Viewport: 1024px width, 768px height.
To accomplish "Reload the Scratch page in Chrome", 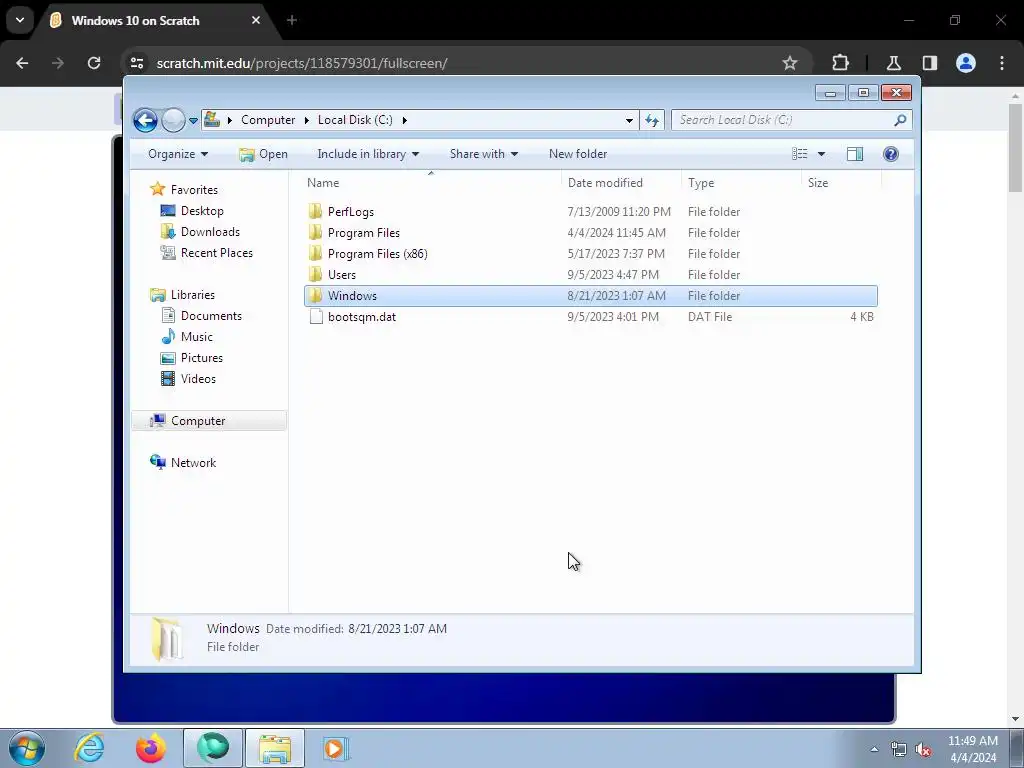I will (94, 63).
